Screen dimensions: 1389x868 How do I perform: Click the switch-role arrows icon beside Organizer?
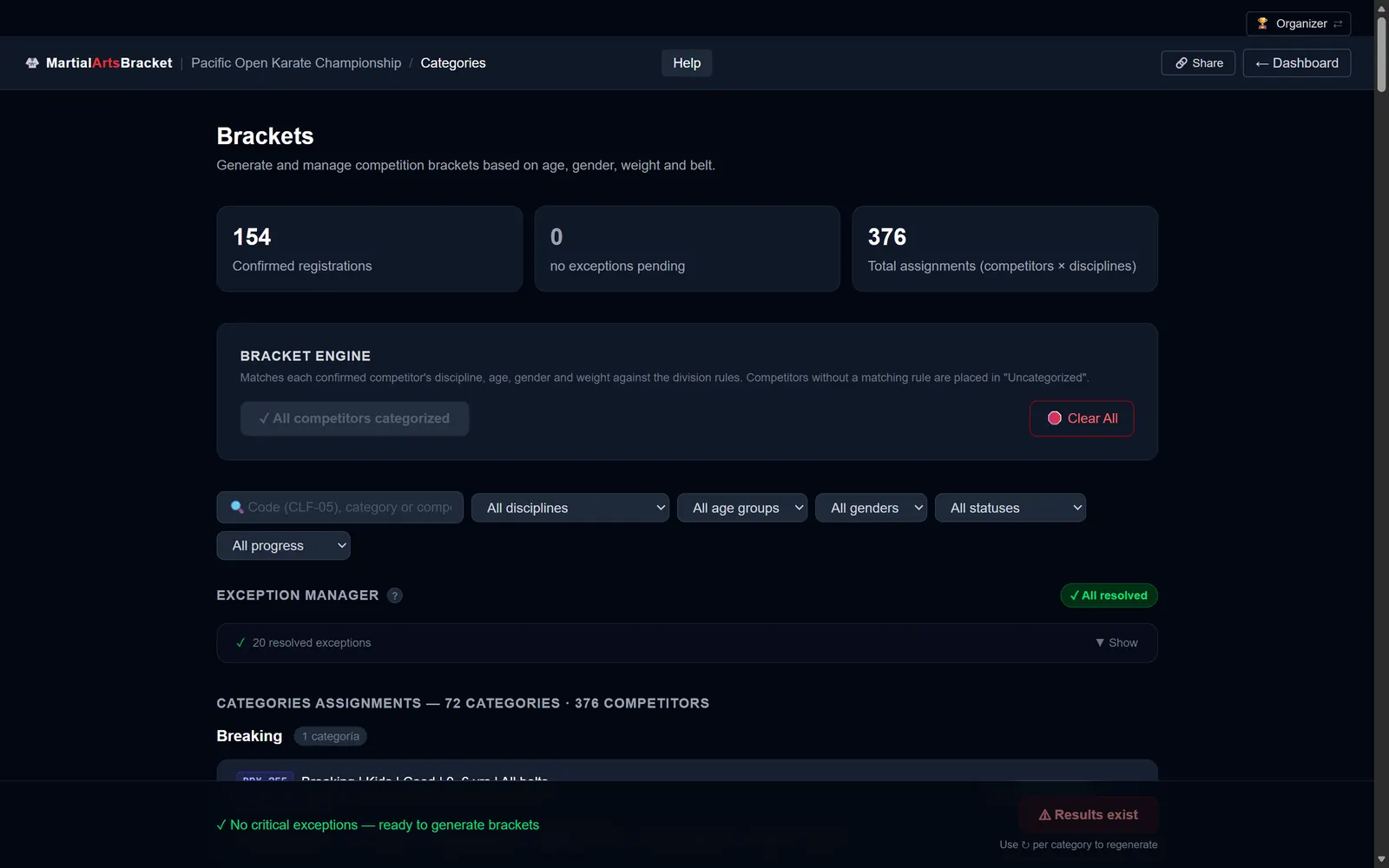point(1338,23)
